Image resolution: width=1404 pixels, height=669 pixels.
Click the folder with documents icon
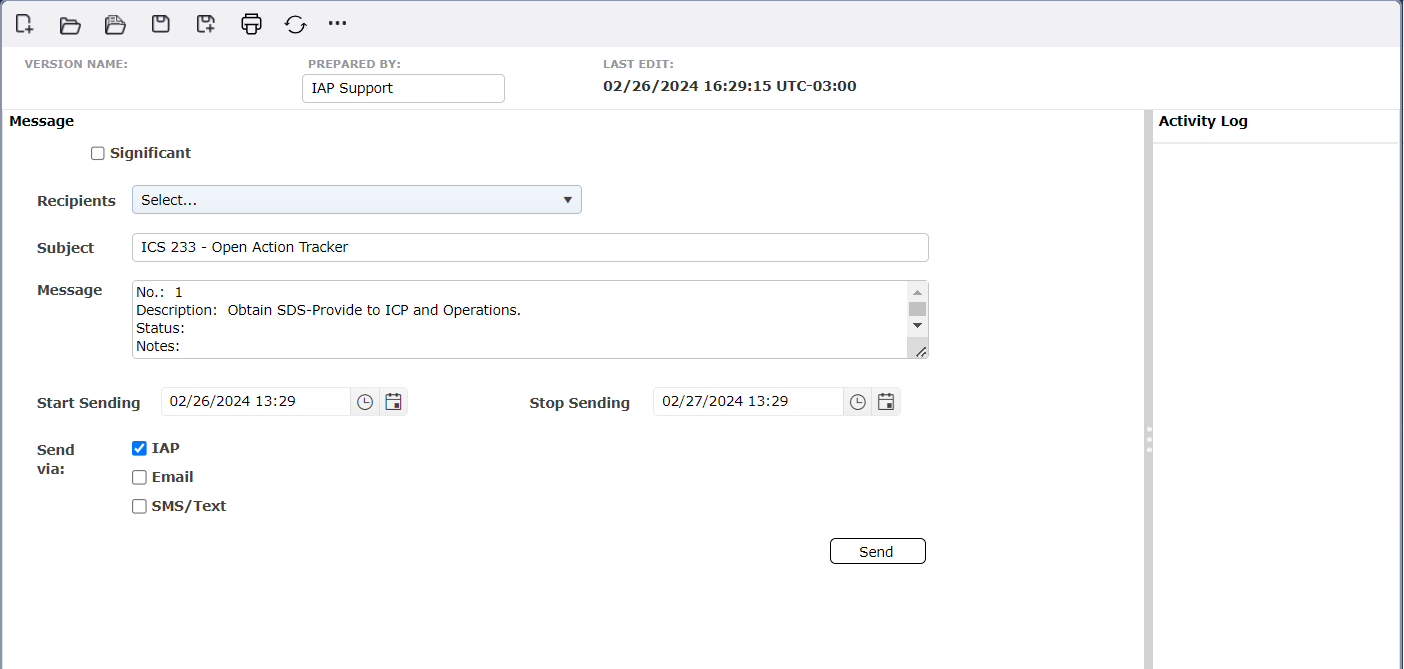[x=115, y=24]
